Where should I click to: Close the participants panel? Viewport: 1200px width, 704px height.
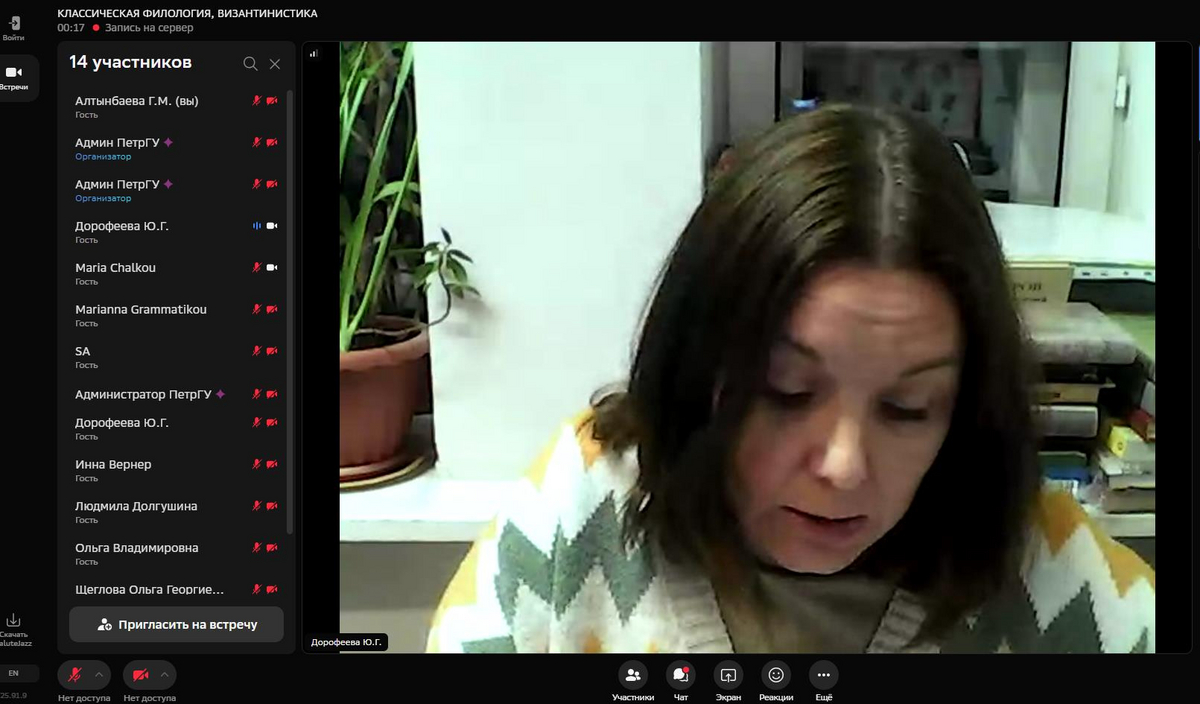pyautogui.click(x=275, y=63)
